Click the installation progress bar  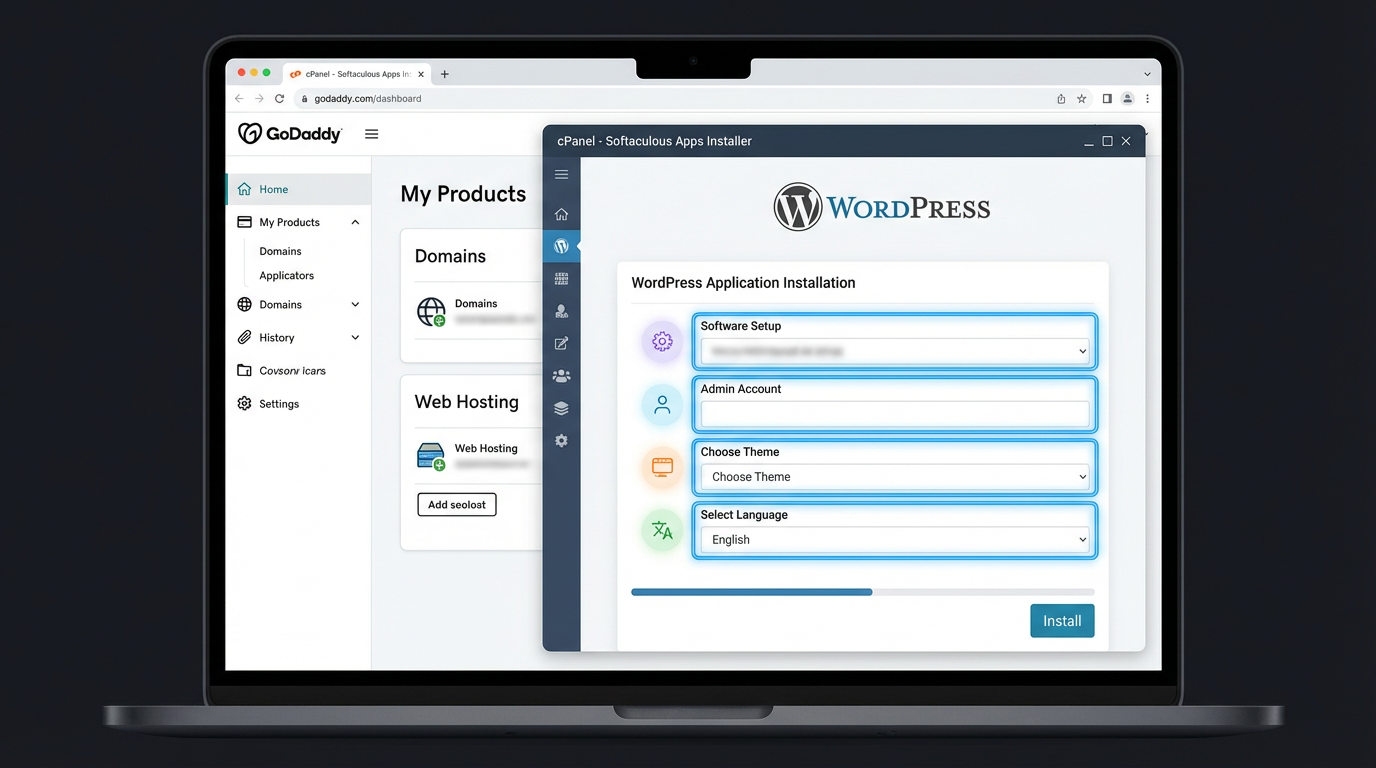[863, 592]
